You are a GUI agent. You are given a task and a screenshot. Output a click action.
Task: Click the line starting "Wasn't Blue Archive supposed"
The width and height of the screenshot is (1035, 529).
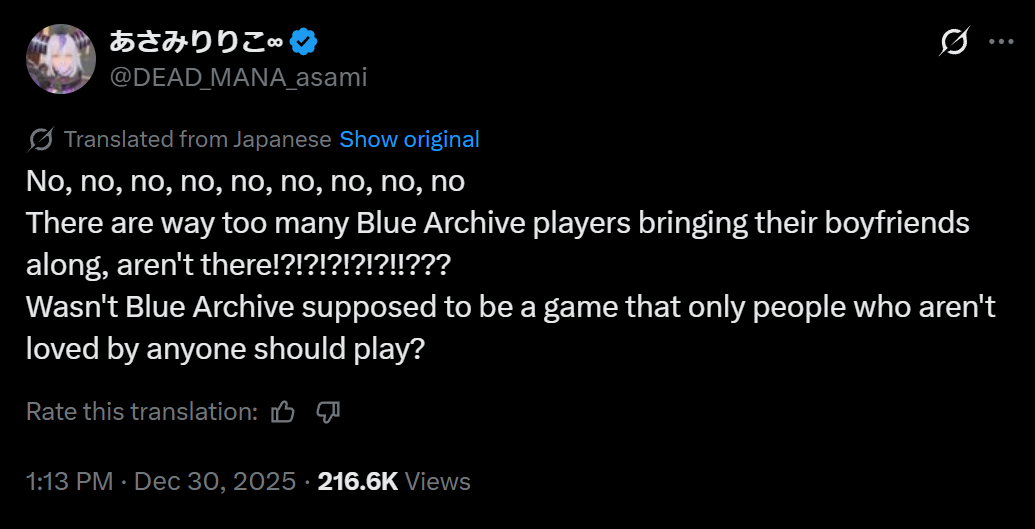tap(510, 308)
